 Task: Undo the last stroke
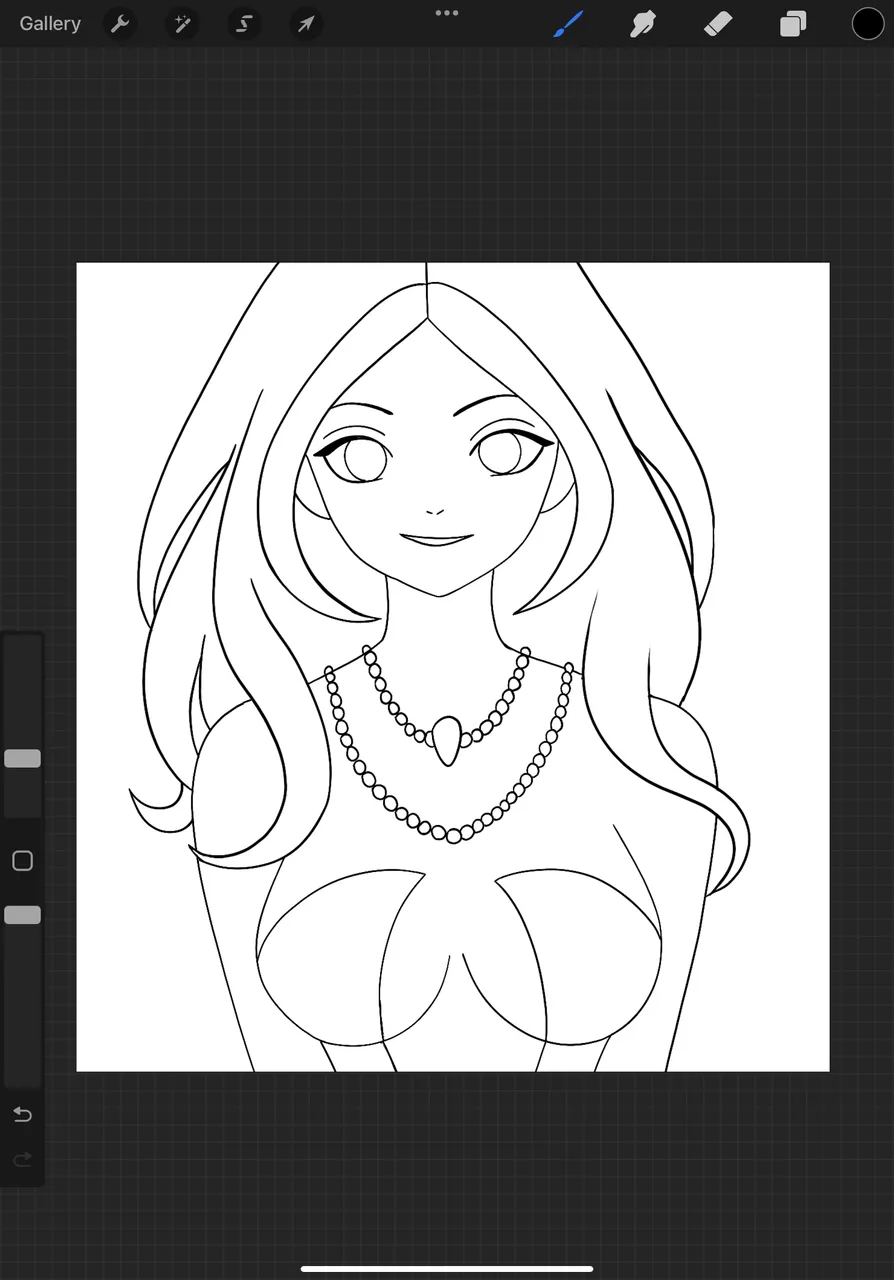pyautogui.click(x=22, y=1114)
